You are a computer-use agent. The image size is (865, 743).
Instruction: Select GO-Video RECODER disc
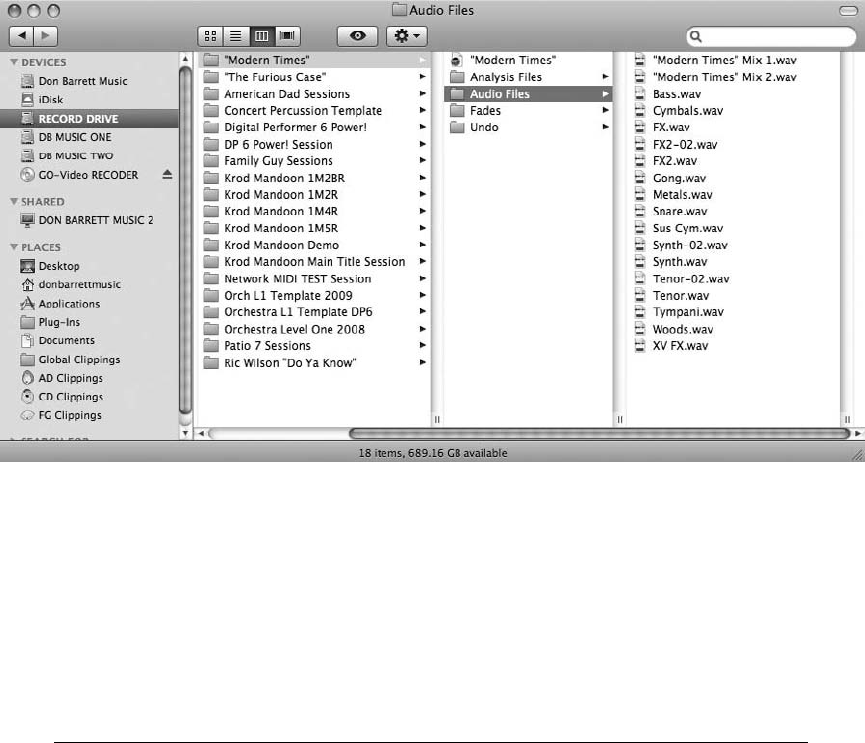point(89,175)
